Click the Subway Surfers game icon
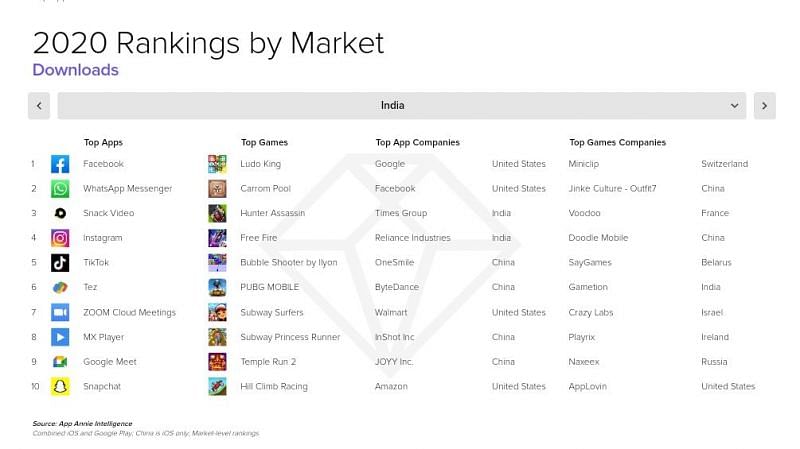This screenshot has height=449, width=800. click(x=217, y=312)
